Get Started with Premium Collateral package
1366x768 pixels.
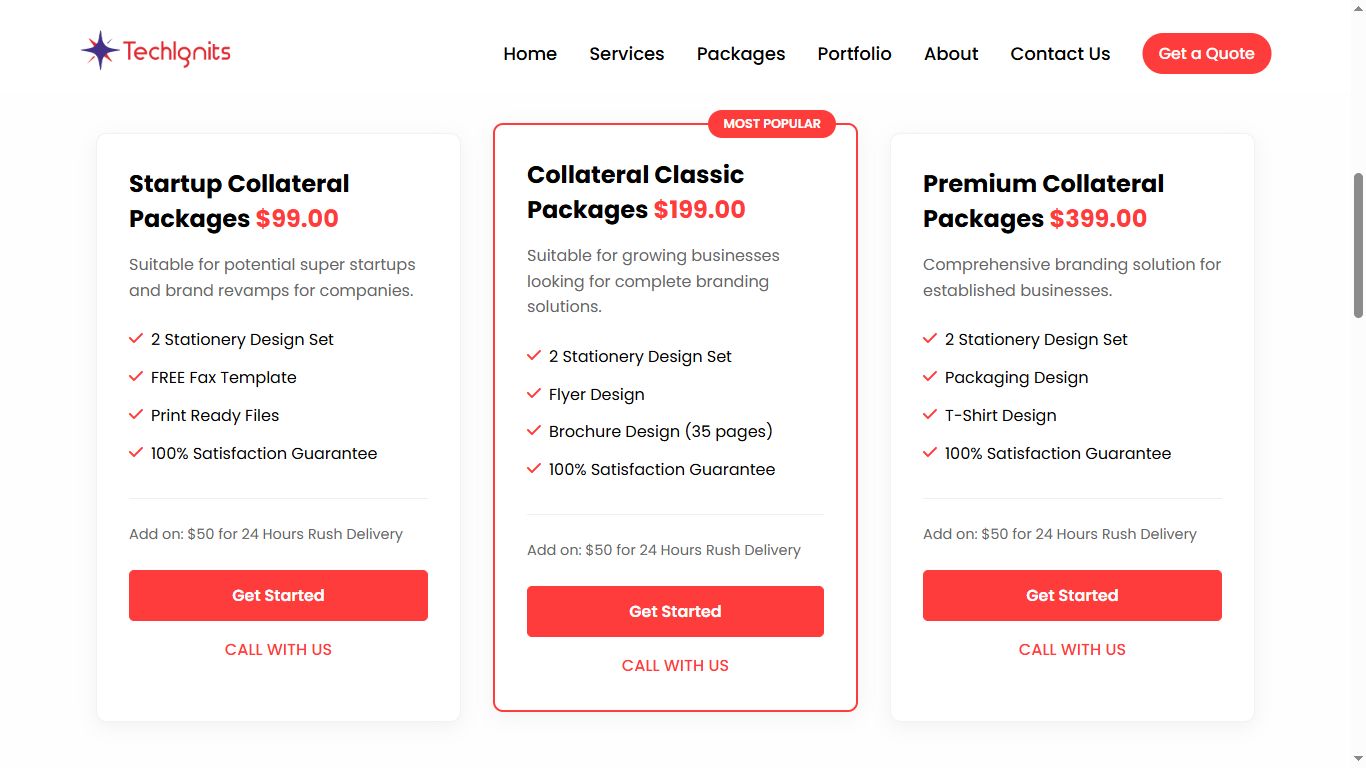click(x=1072, y=596)
